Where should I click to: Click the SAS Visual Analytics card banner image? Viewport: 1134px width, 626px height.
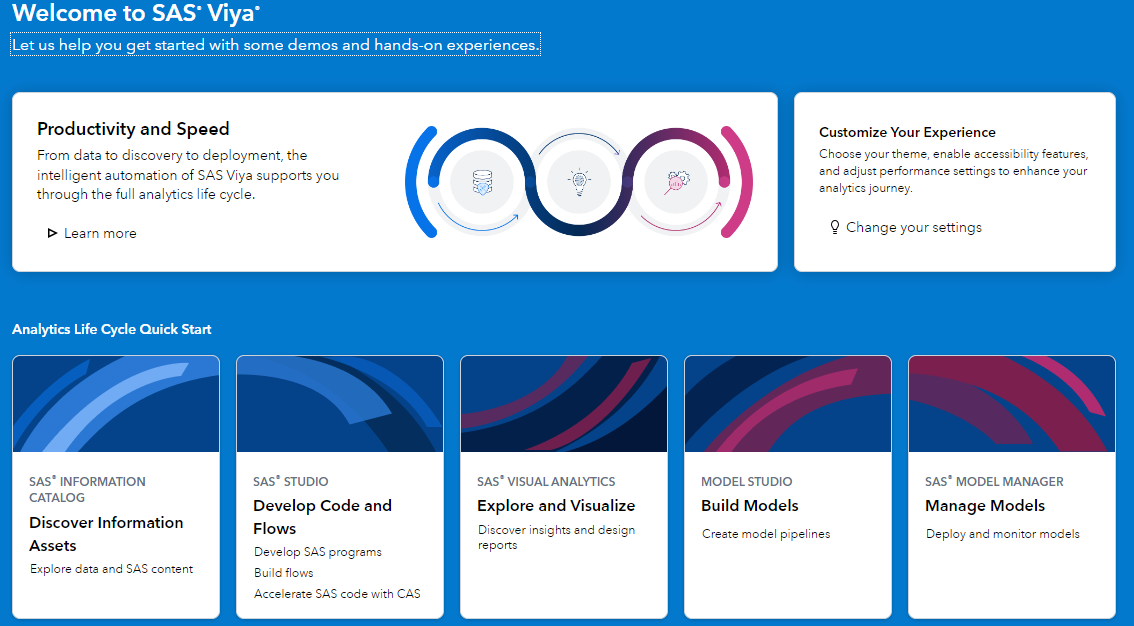tap(564, 404)
